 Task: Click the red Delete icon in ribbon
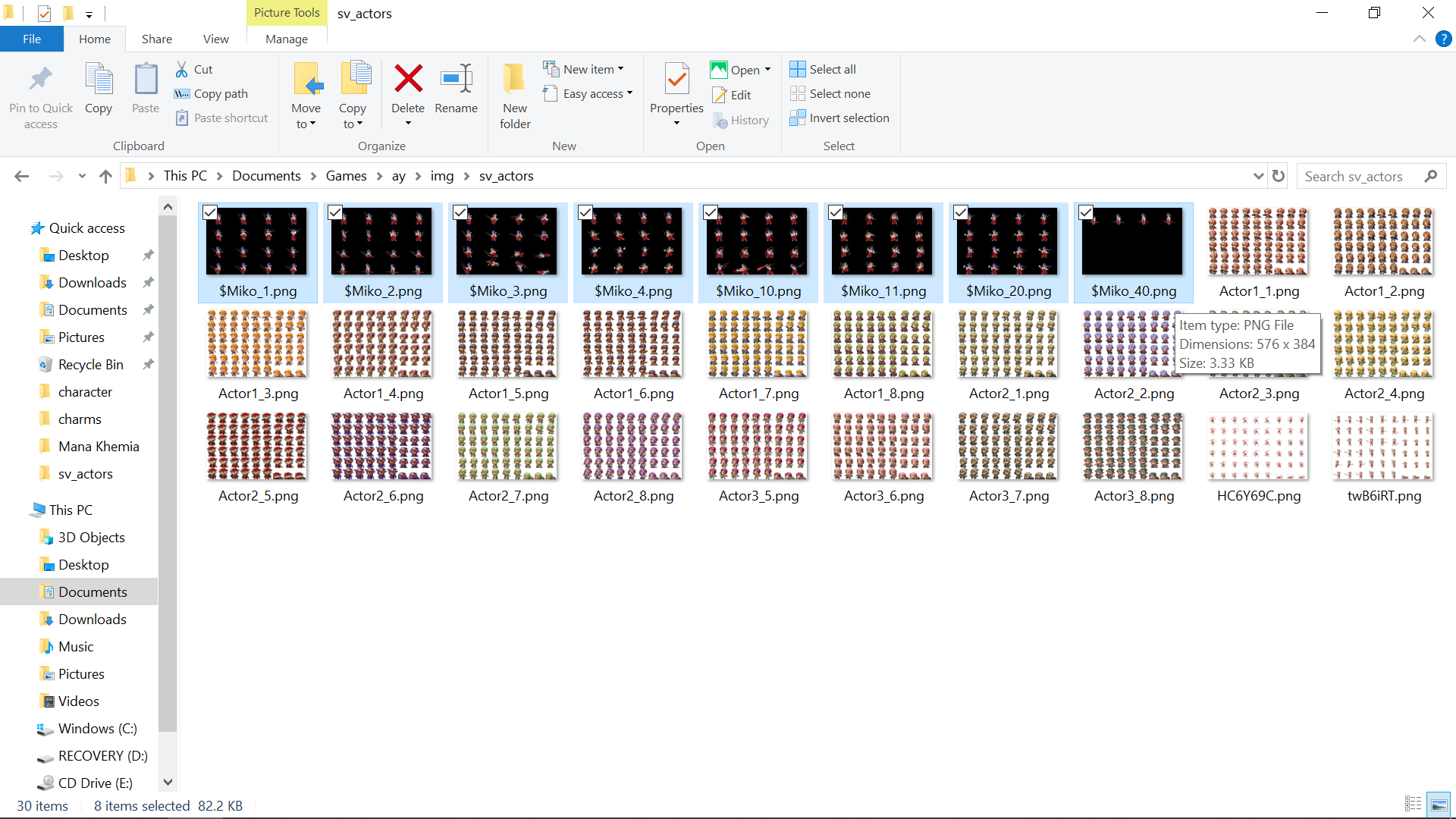point(408,79)
